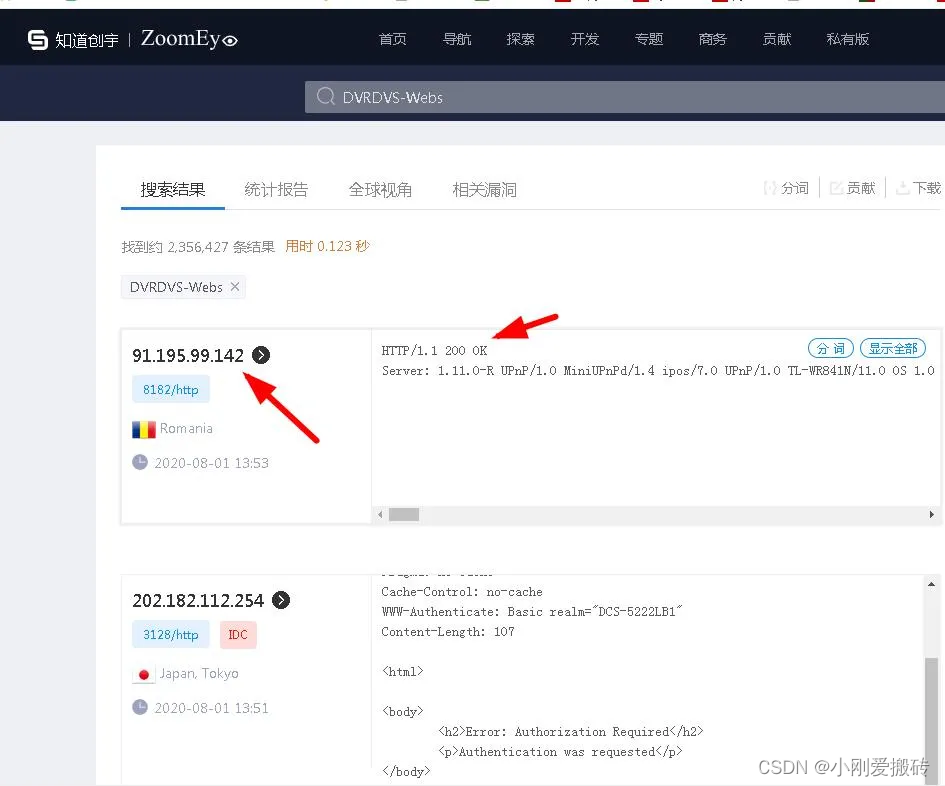Click the 下载 download option
Image resolution: width=945 pixels, height=786 pixels.
click(918, 188)
